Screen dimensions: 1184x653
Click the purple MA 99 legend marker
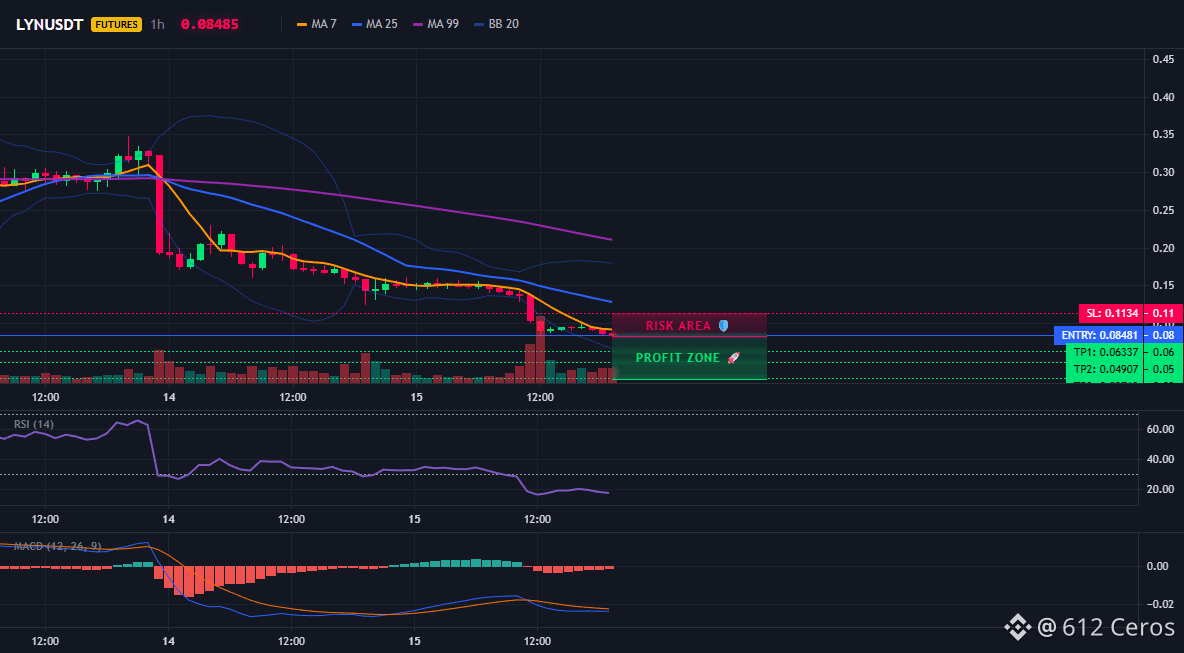click(417, 24)
